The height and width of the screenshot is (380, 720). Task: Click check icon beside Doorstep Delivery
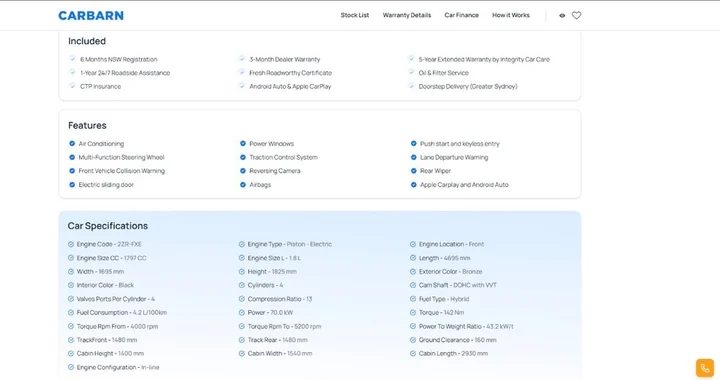click(411, 85)
